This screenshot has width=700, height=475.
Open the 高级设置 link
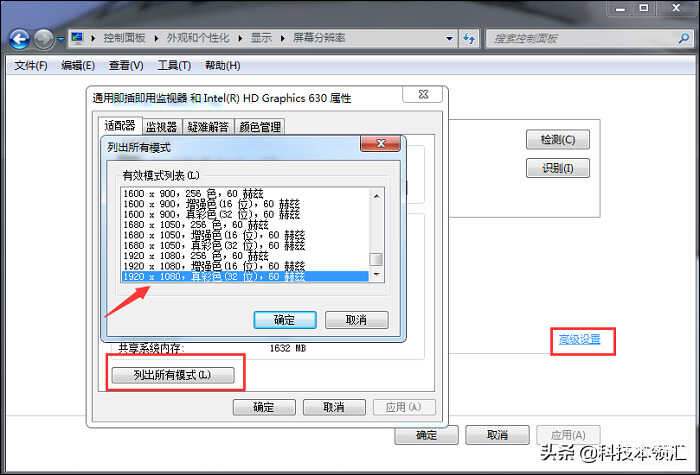pyautogui.click(x=579, y=339)
